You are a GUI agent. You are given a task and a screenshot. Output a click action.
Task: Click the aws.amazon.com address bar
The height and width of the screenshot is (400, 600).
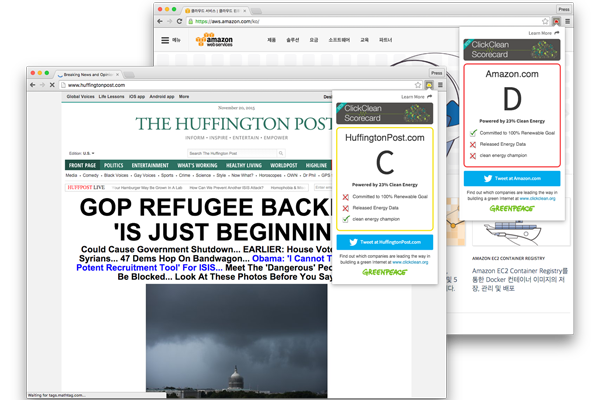click(364, 21)
